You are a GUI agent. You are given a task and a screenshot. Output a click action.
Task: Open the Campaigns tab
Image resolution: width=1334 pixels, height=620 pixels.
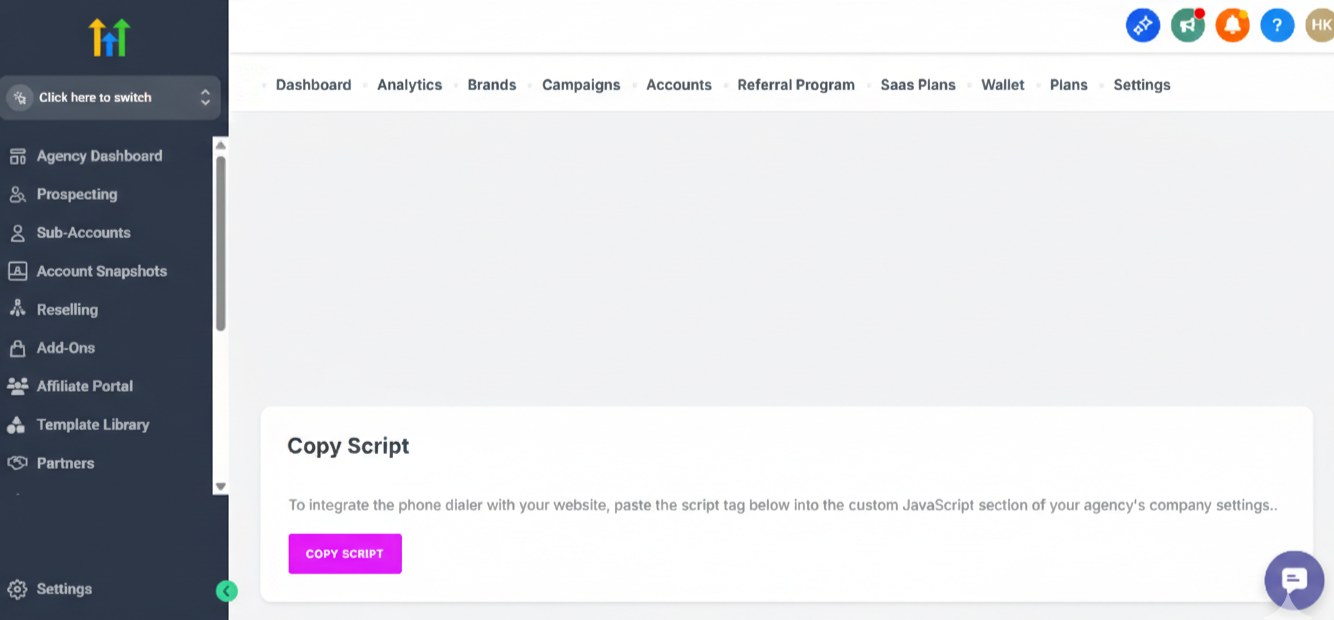coord(581,85)
